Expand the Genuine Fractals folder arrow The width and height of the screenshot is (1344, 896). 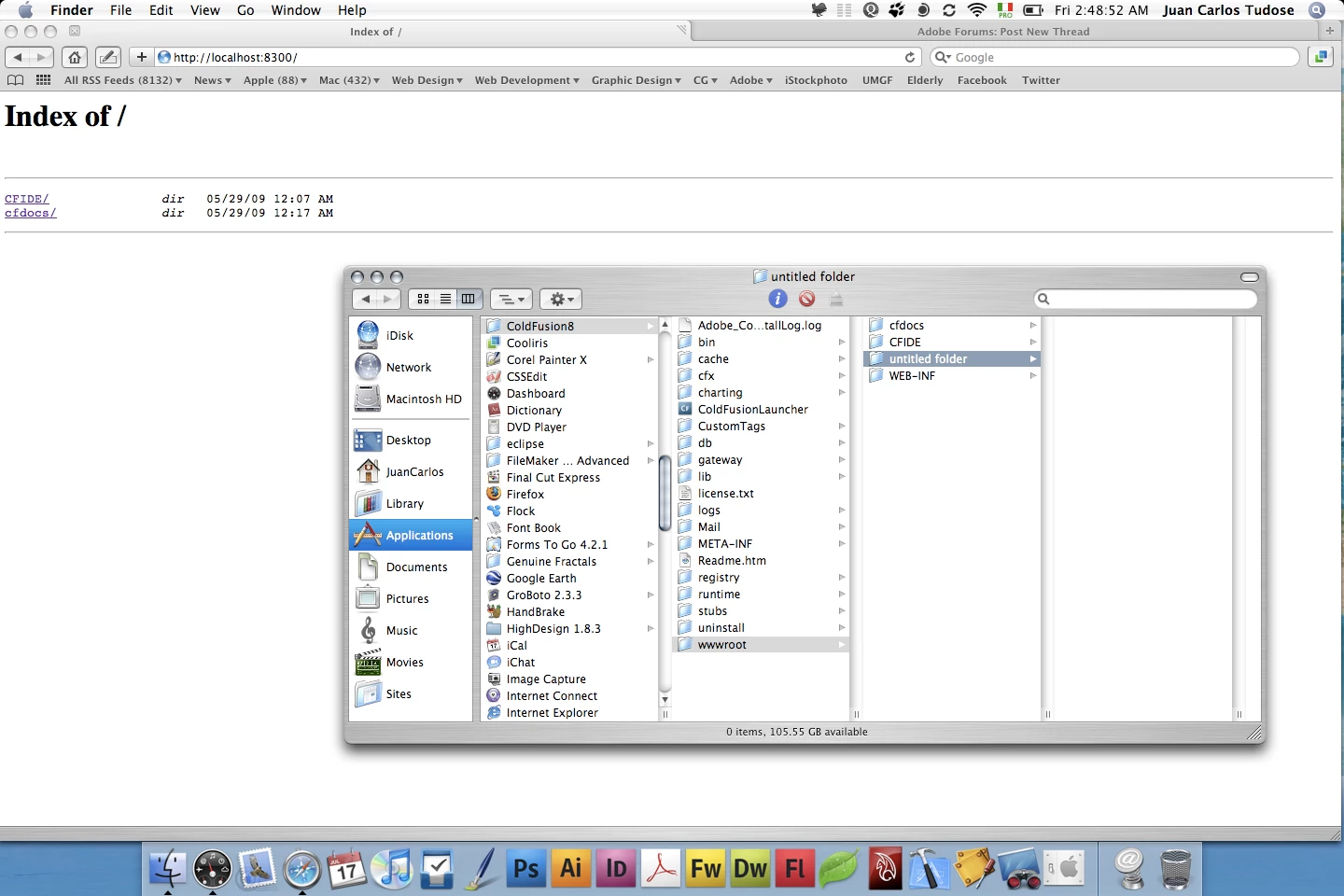[x=651, y=561]
